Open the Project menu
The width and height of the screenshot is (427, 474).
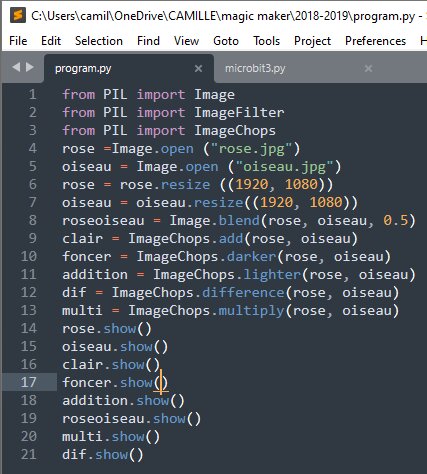point(312,41)
